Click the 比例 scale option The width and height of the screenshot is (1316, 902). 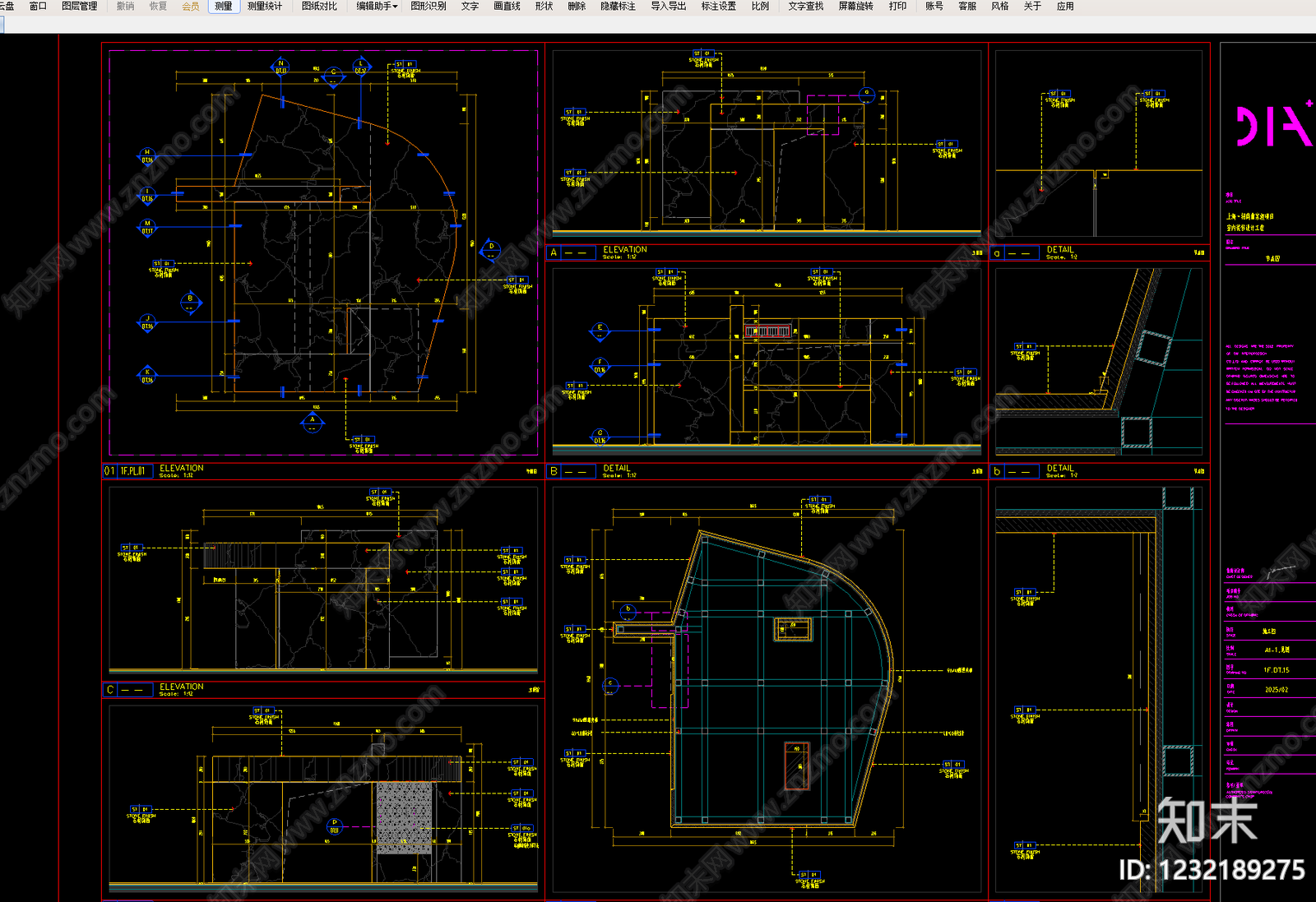click(761, 6)
